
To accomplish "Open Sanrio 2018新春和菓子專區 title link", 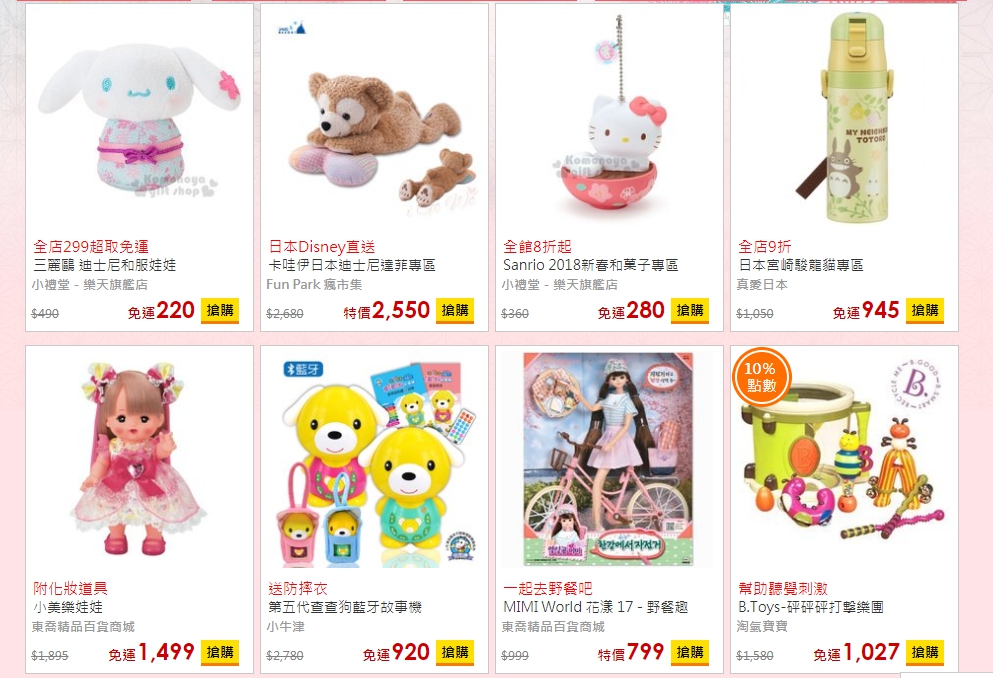I will (590, 265).
